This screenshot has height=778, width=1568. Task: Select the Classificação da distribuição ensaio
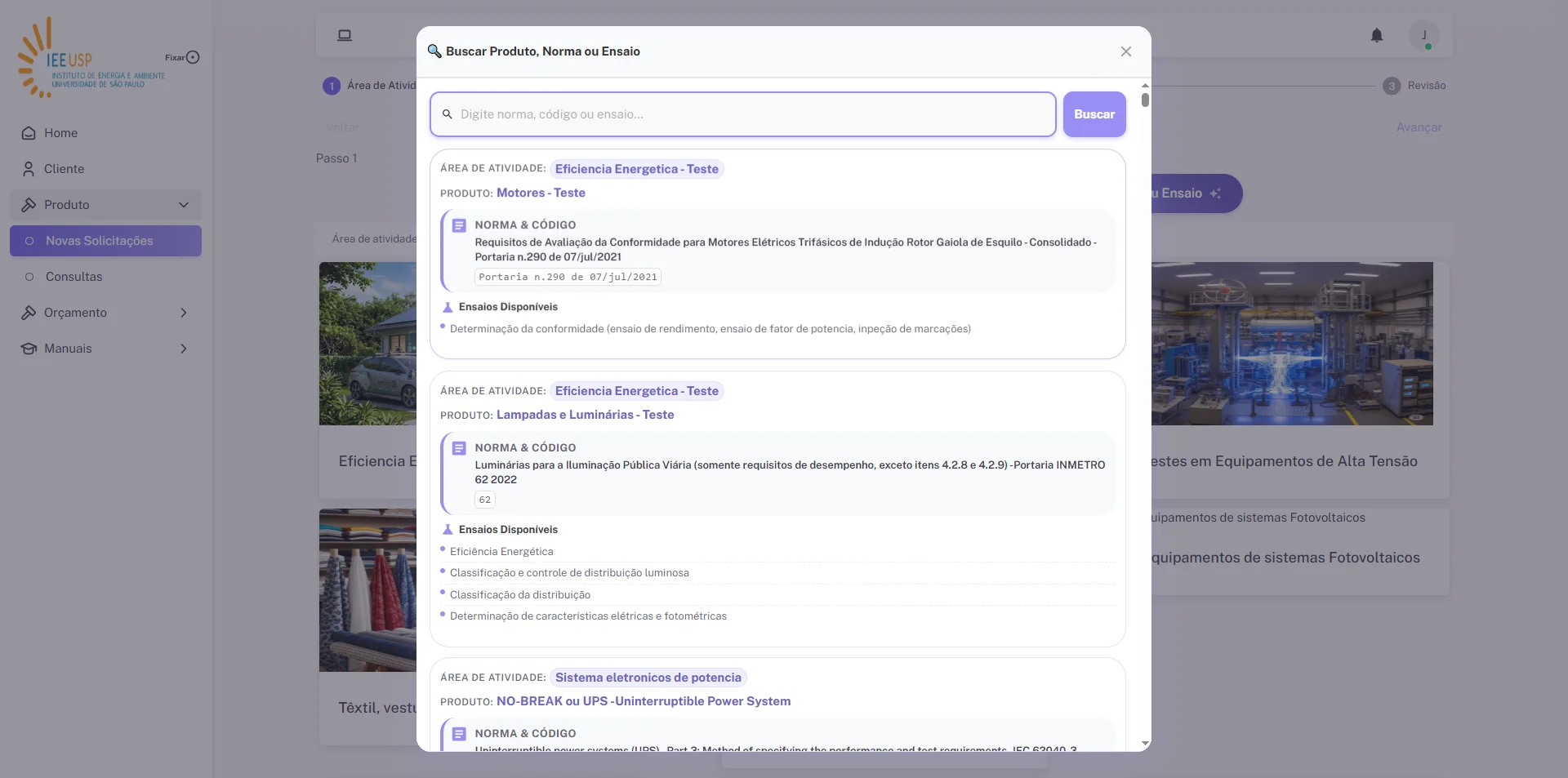tap(520, 595)
